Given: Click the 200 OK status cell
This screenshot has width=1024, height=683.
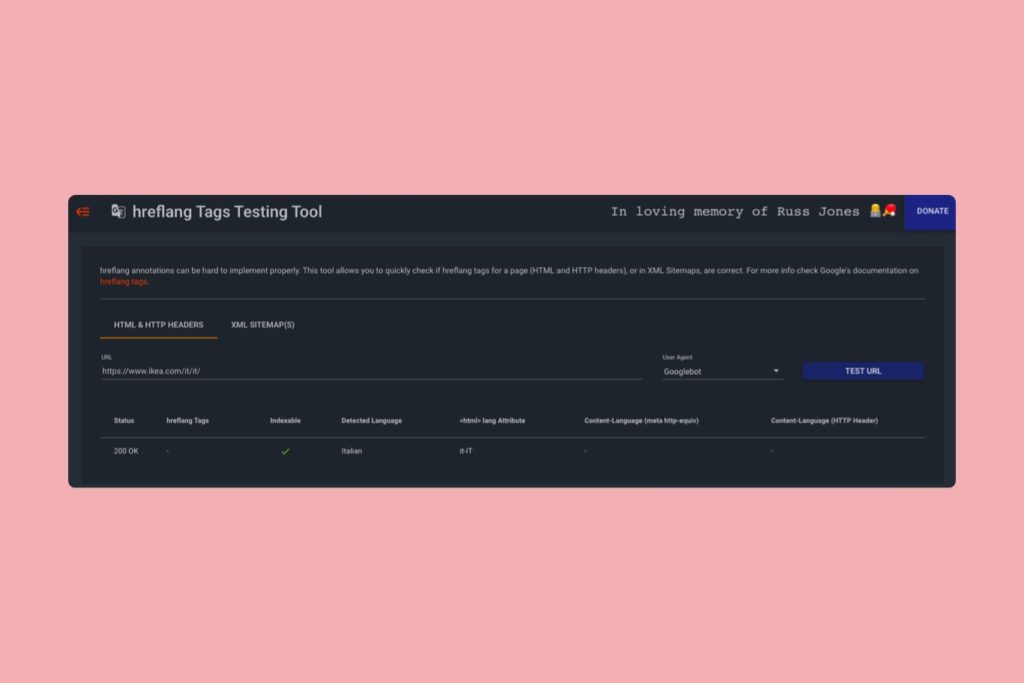Looking at the screenshot, I should pos(126,451).
